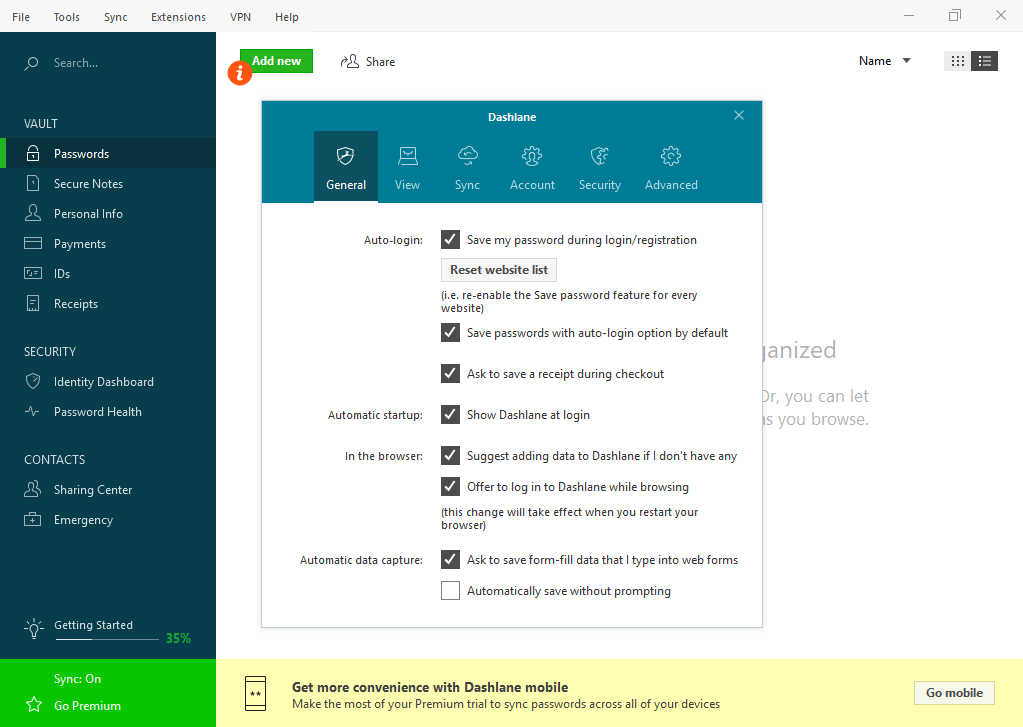Click the Go mobile button

[954, 693]
